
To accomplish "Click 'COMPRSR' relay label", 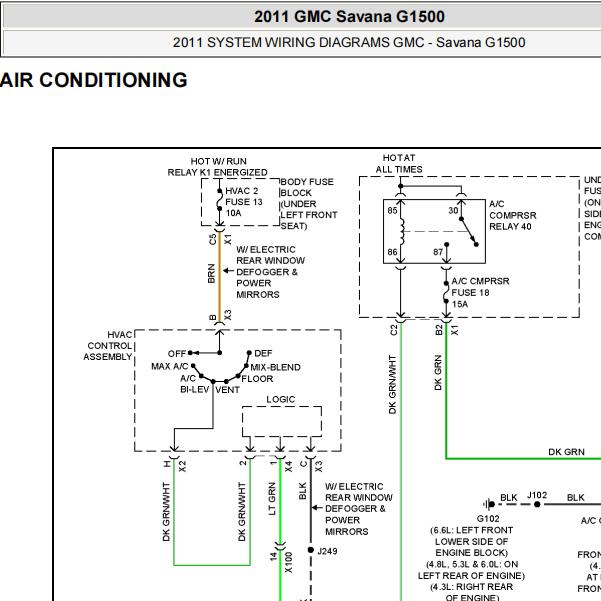I will click(513, 215).
